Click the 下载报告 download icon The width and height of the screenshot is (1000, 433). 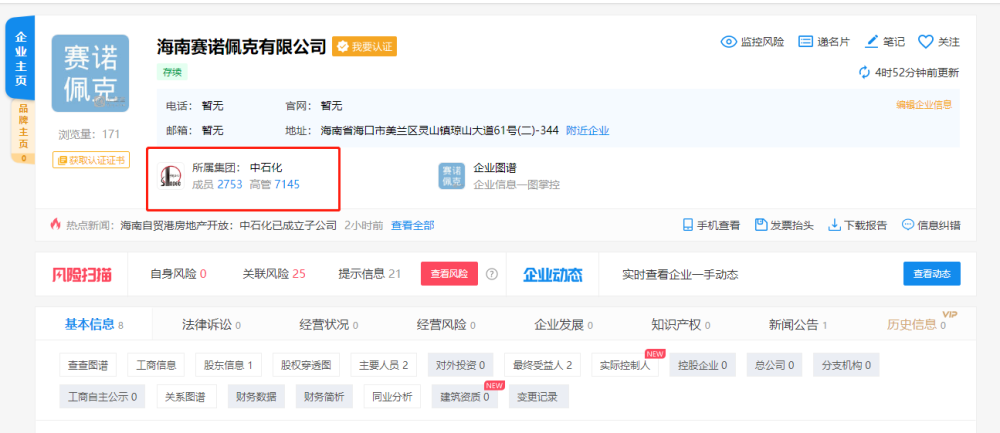pyautogui.click(x=834, y=225)
